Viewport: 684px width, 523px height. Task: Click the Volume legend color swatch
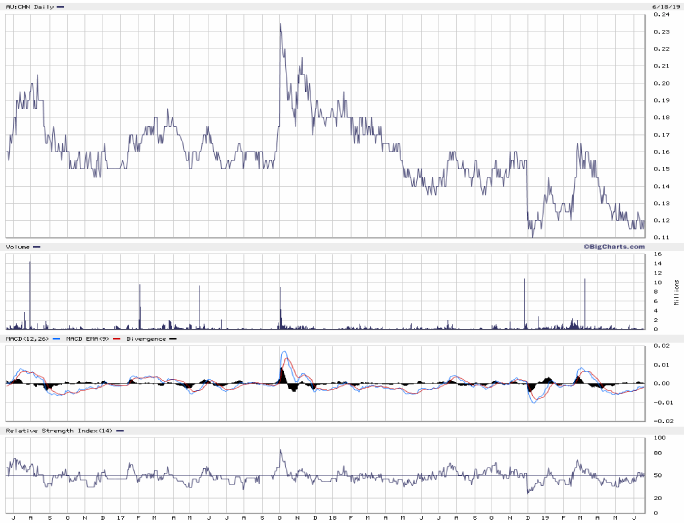click(x=37, y=246)
